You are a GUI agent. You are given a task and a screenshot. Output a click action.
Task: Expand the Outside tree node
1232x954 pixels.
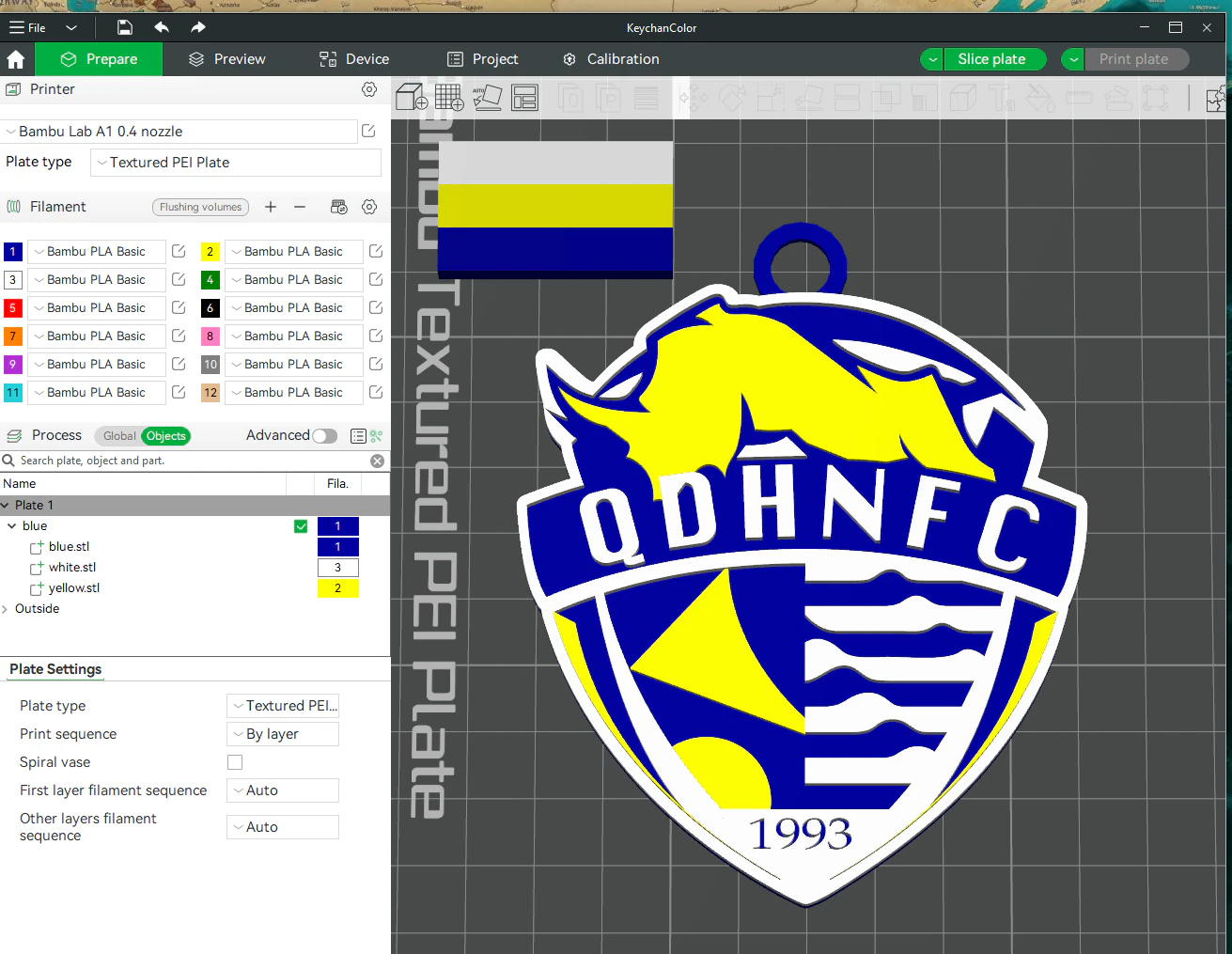click(x=6, y=609)
